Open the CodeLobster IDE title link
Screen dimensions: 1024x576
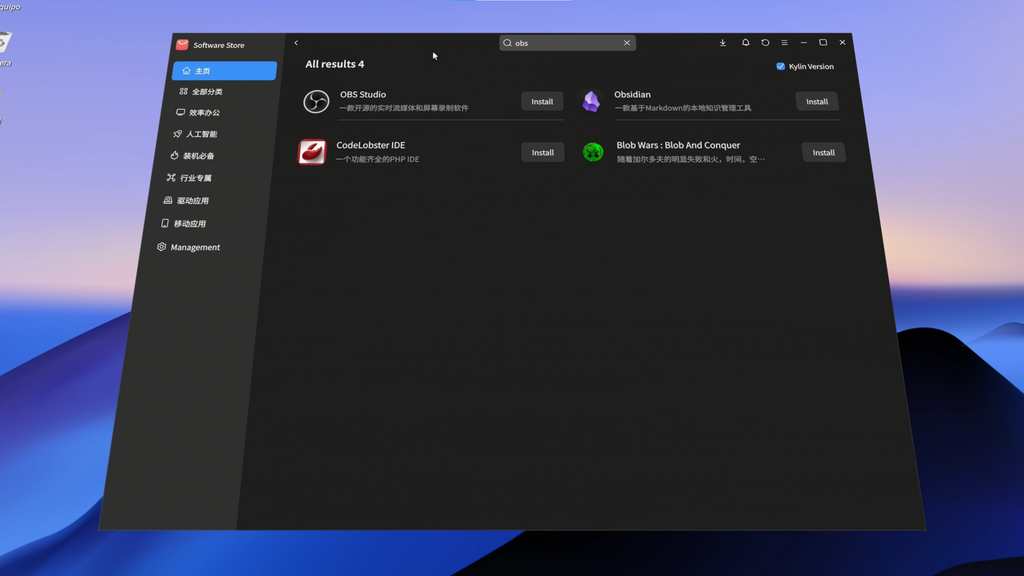coord(370,145)
